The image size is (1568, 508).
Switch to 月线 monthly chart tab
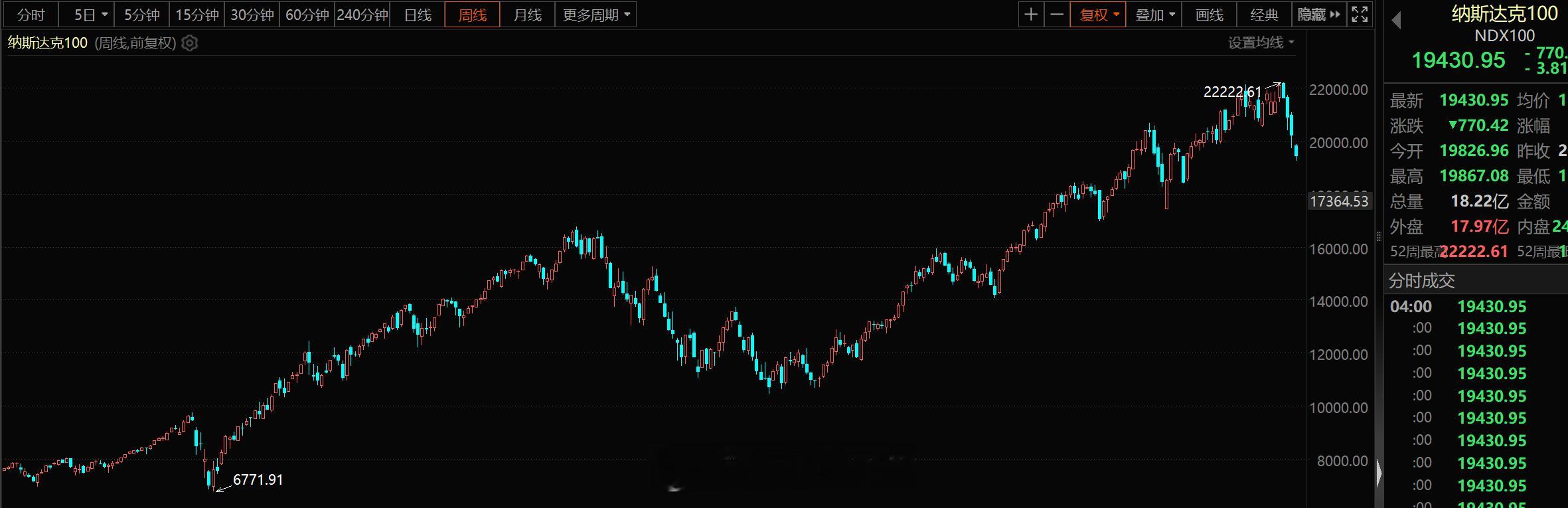pyautogui.click(x=528, y=15)
